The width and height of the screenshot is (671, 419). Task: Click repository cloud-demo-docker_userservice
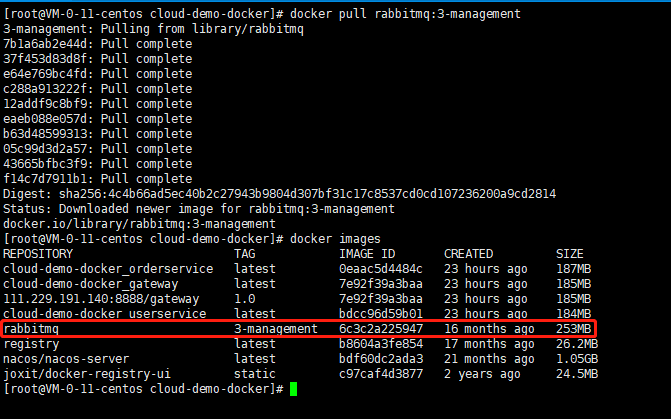(105, 314)
